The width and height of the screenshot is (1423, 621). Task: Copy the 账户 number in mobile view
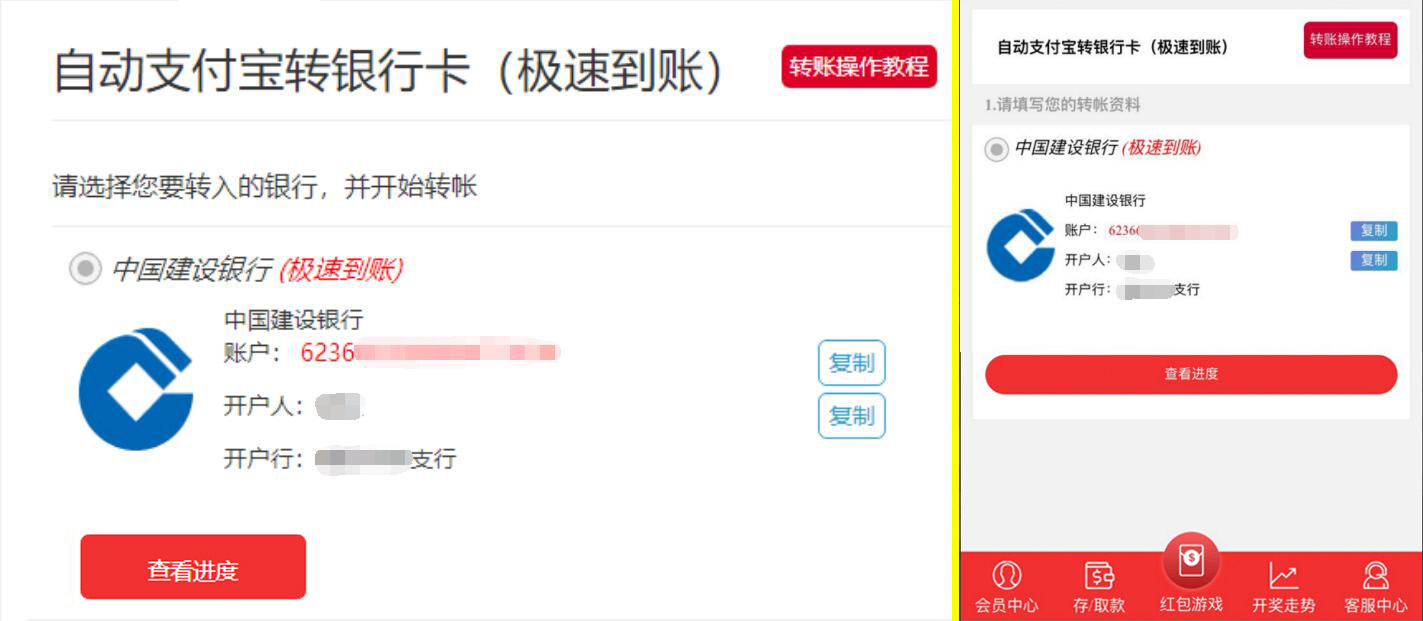[1373, 231]
